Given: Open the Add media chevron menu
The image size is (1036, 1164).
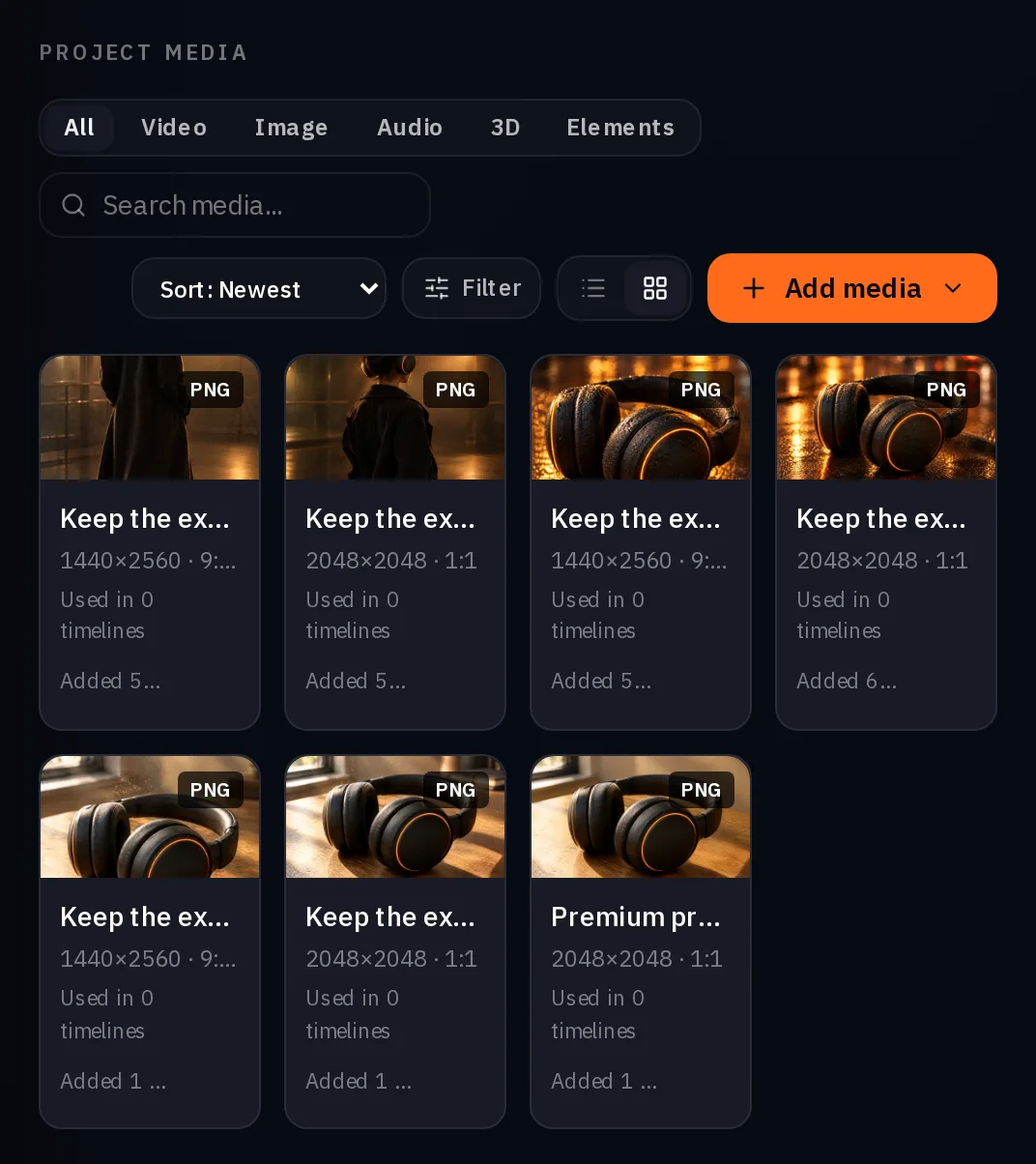Looking at the screenshot, I should (953, 288).
